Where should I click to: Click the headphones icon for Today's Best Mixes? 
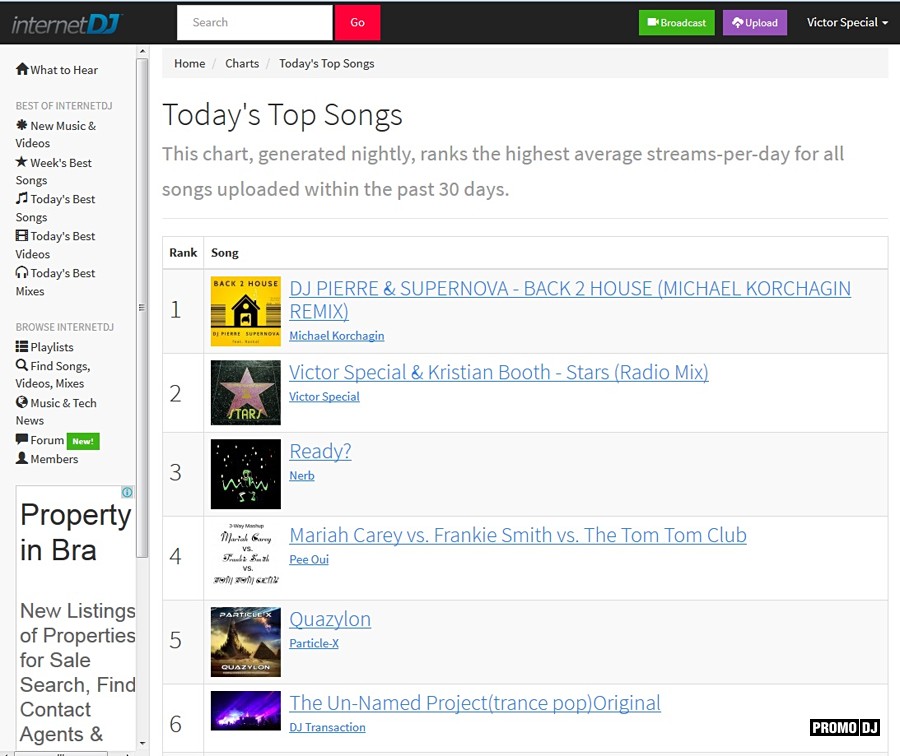click(x=22, y=273)
